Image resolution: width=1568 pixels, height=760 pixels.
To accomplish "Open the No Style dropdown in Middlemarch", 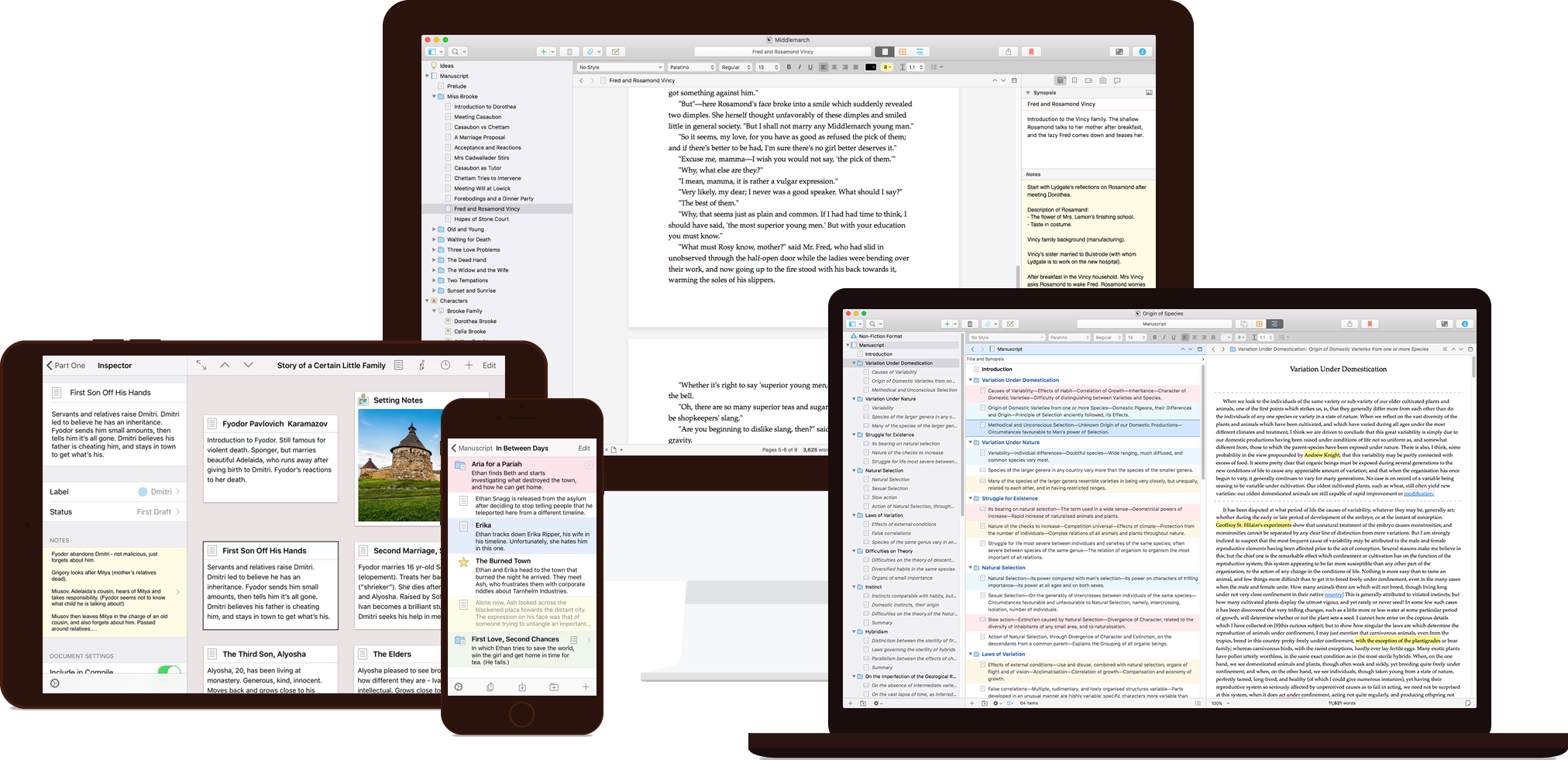I will (x=620, y=67).
